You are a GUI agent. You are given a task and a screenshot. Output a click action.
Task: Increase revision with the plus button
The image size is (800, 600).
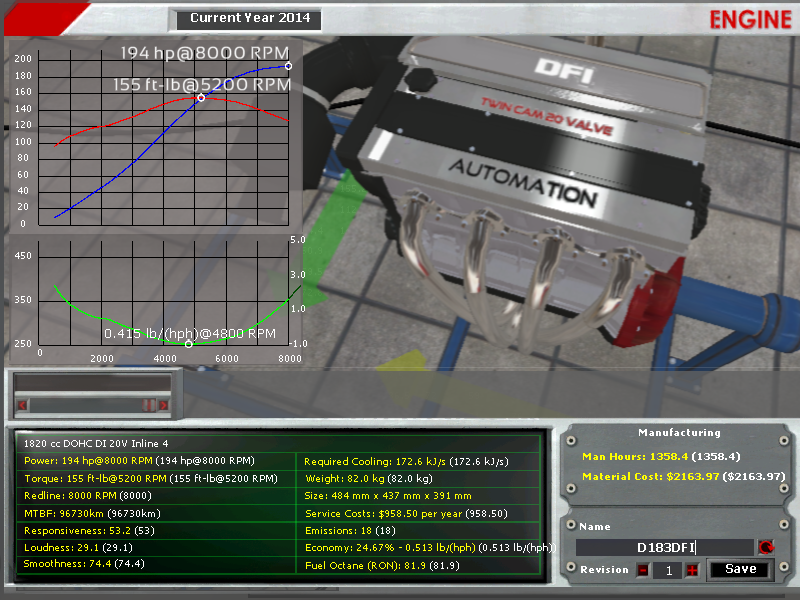[692, 570]
